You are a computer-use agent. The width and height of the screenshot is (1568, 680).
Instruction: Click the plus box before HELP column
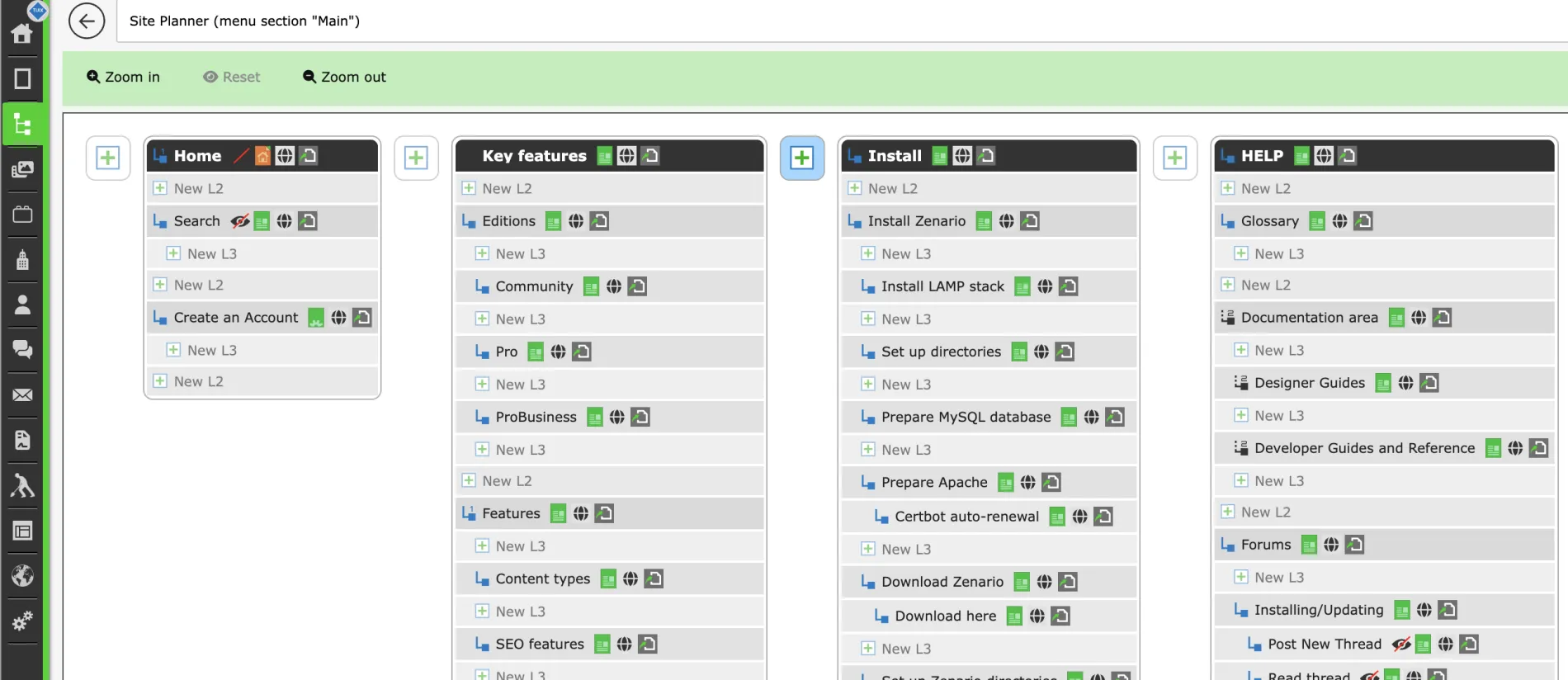tap(1175, 158)
